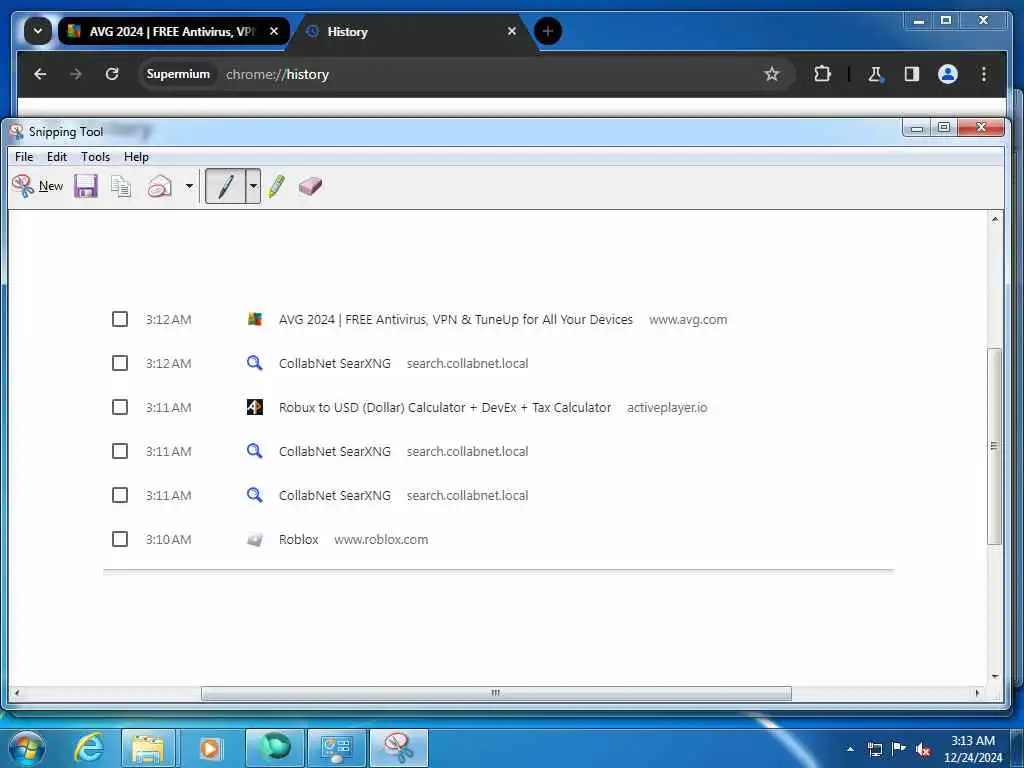Switch to the AVG 2024 browser tab
Screen dimensions: 1024x768
173,31
